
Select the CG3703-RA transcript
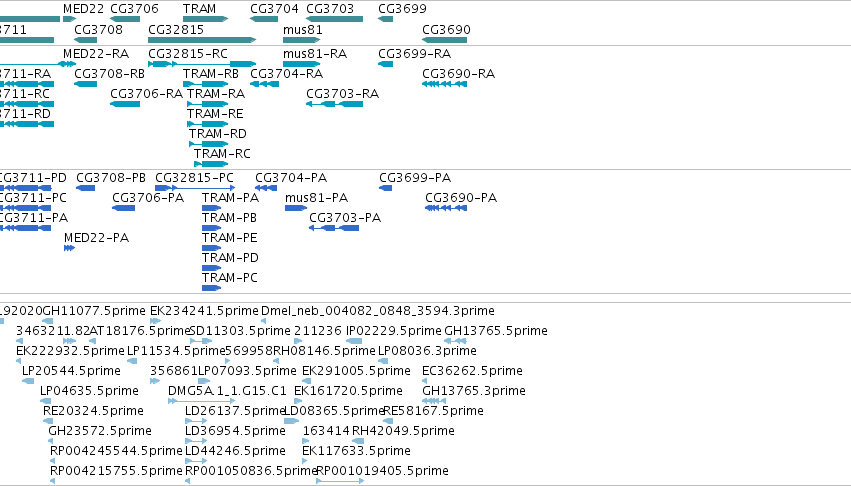[334, 104]
